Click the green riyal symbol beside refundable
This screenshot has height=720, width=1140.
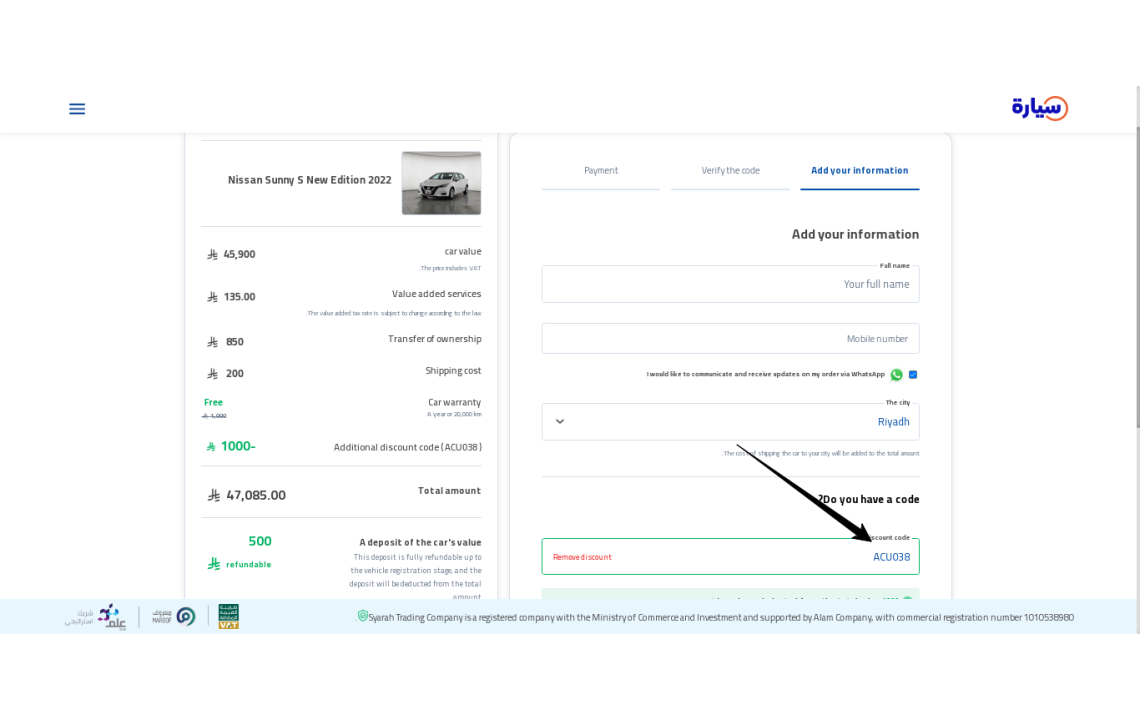[x=214, y=564]
